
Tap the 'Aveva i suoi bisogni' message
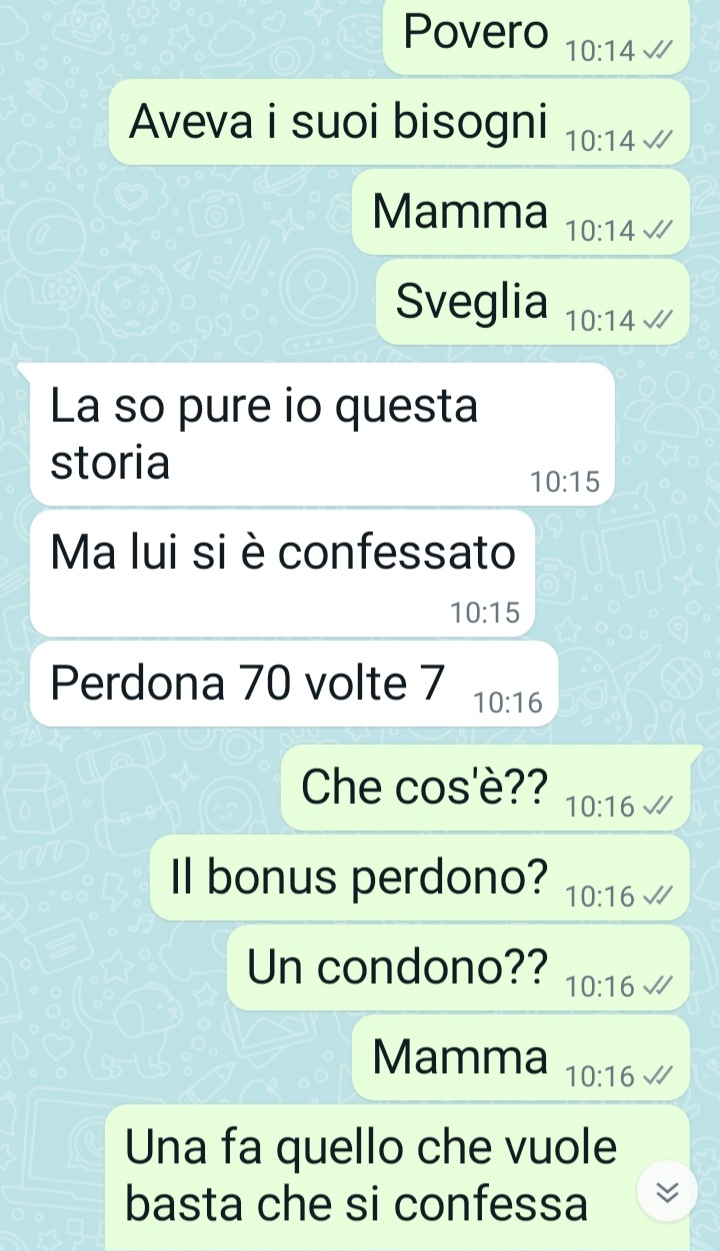point(399,122)
